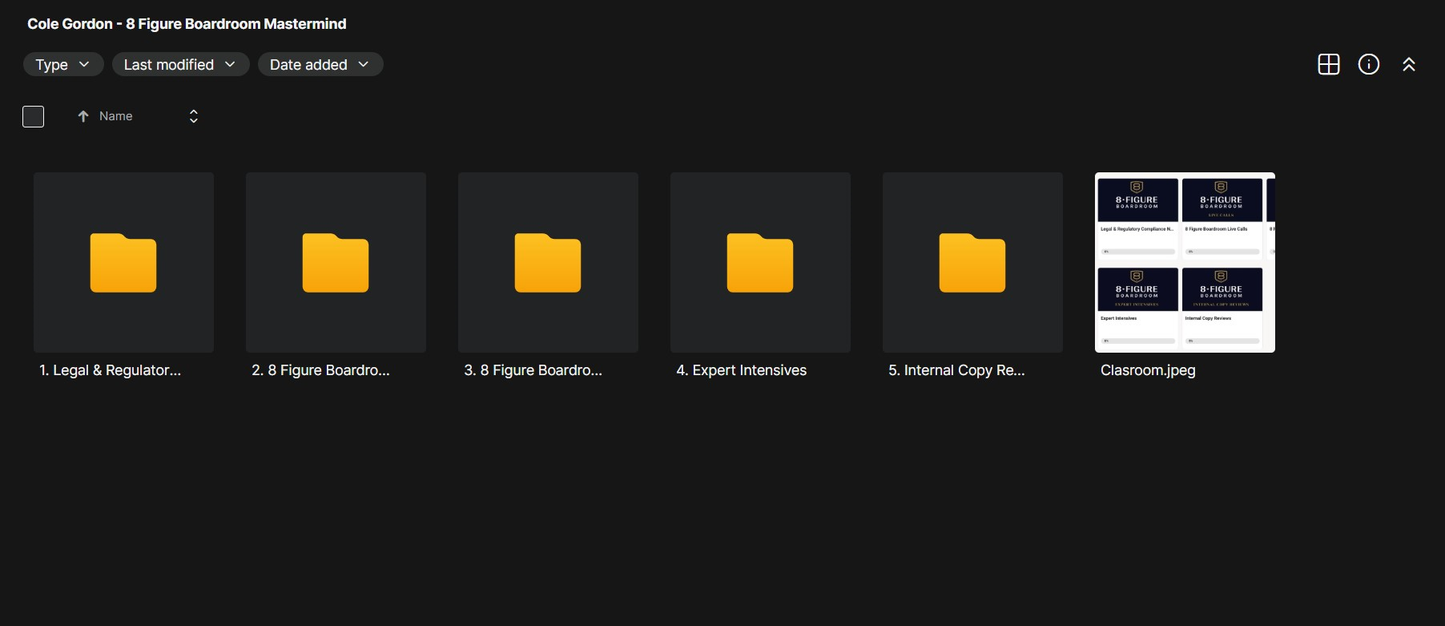The height and width of the screenshot is (626, 1445).
Task: Tick the select all checkbox
Action: click(33, 116)
